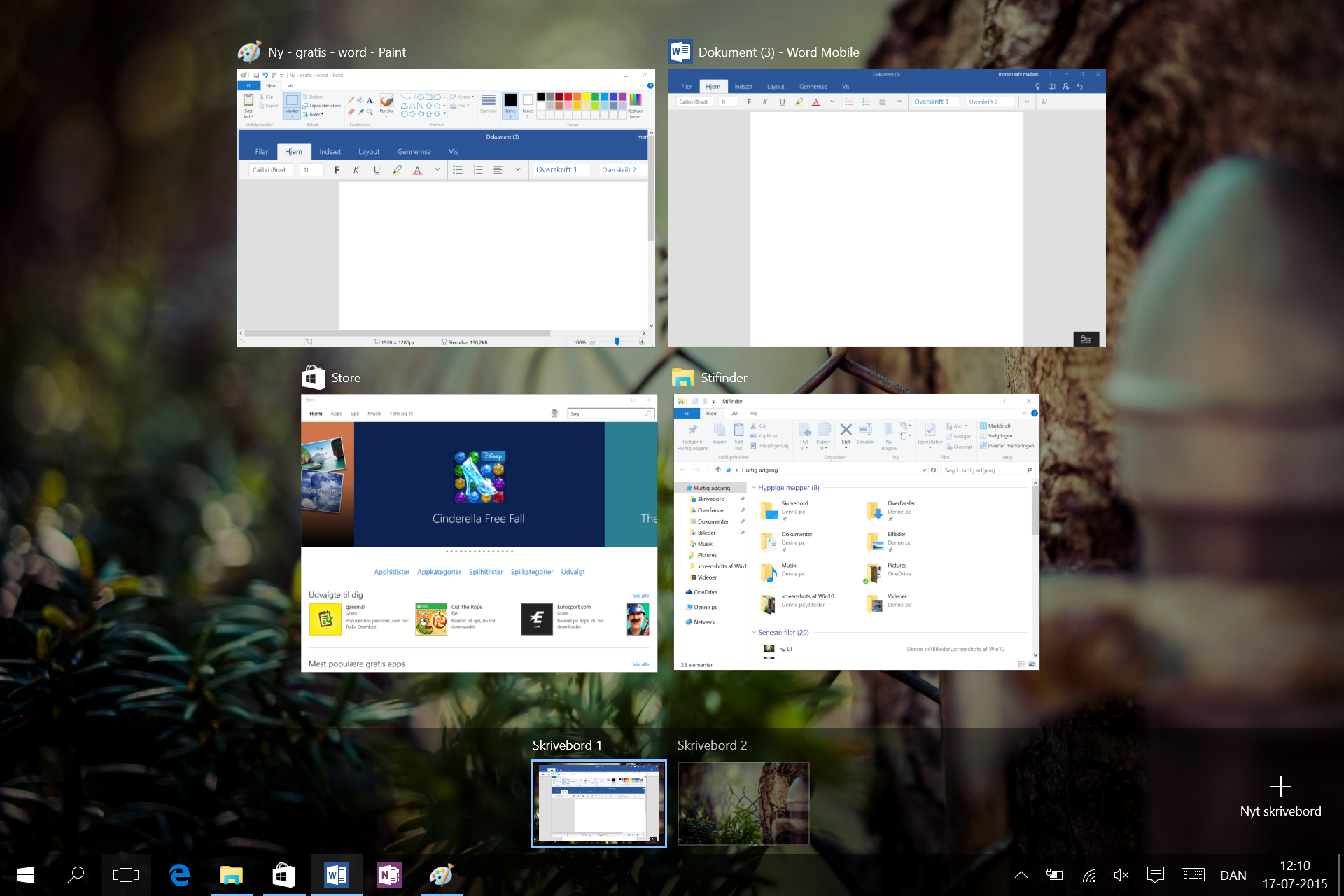
Task: Click the Paint zoom slider handle
Action: click(x=617, y=342)
